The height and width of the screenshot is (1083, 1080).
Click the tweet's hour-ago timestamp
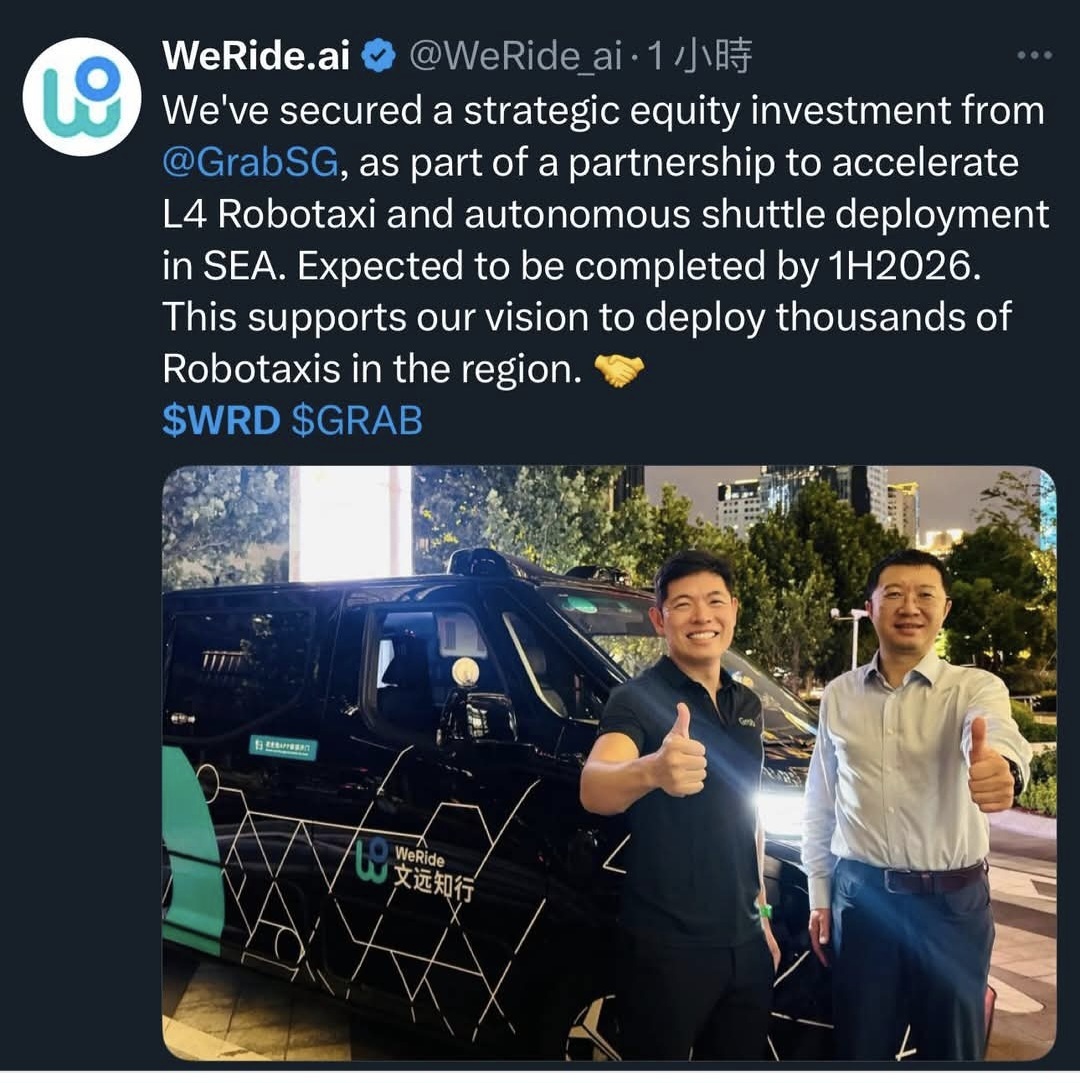point(699,55)
